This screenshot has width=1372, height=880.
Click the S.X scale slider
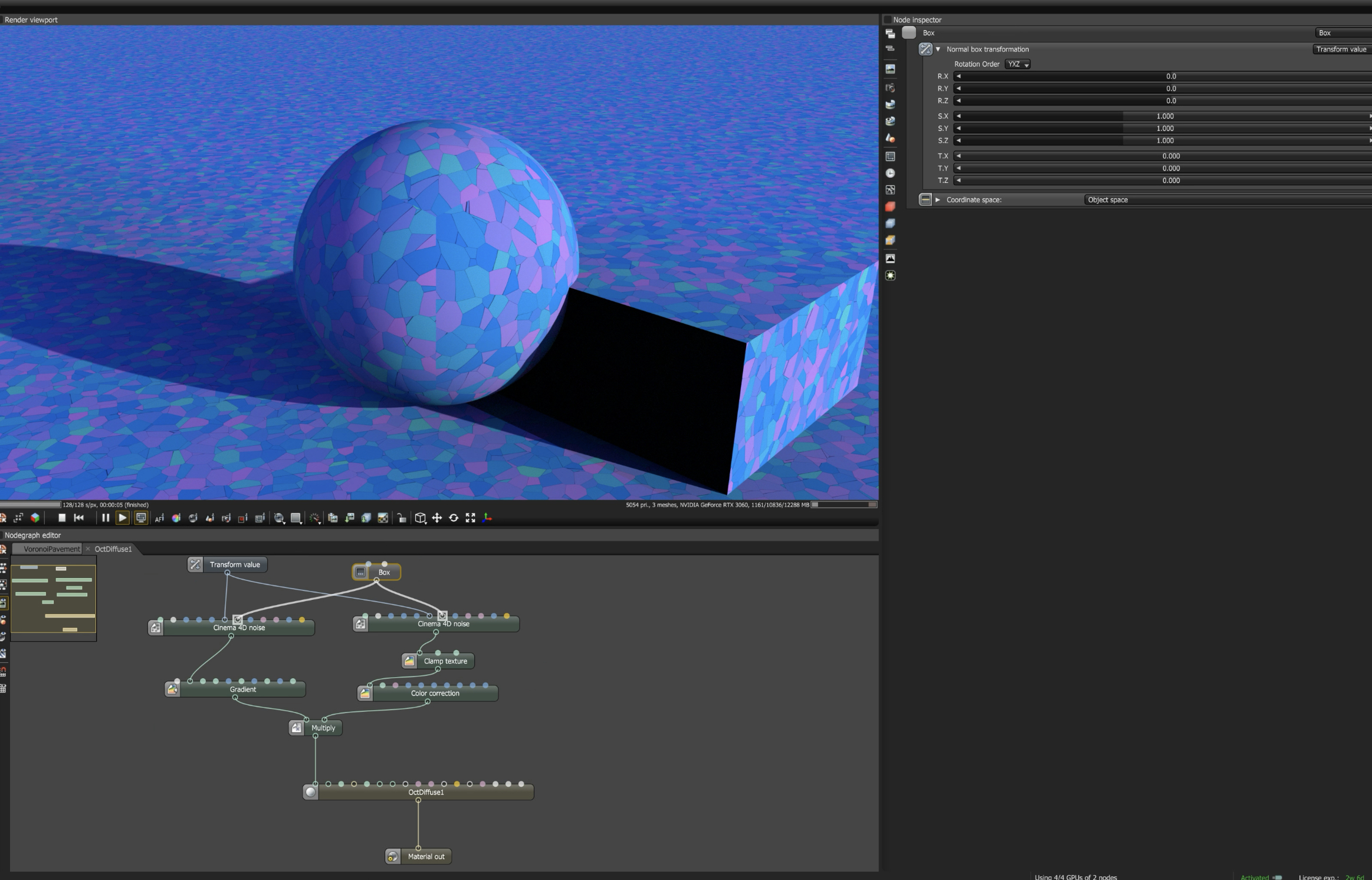tap(1165, 116)
